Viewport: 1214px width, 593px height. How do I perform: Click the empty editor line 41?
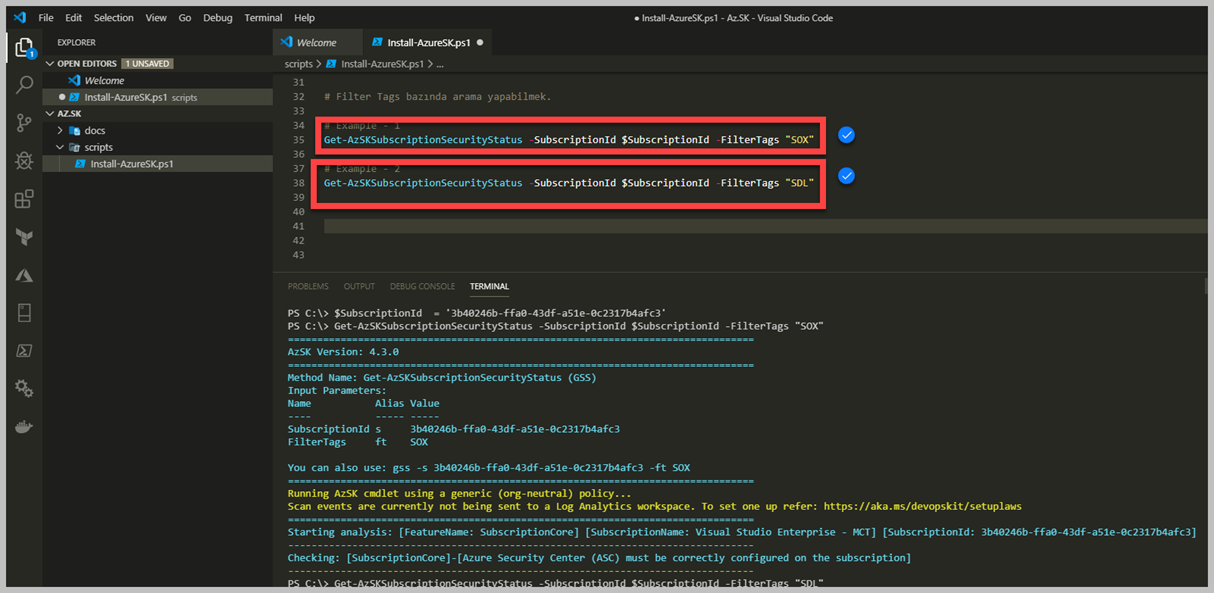pyautogui.click(x=700, y=227)
